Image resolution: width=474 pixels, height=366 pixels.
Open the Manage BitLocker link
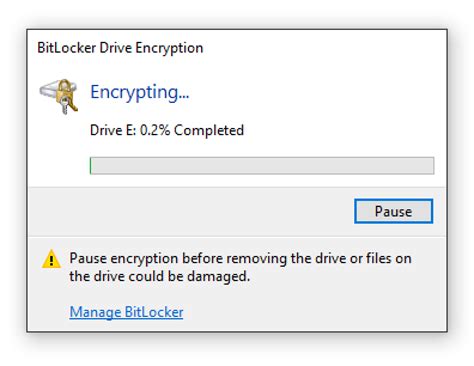pyautogui.click(x=126, y=312)
